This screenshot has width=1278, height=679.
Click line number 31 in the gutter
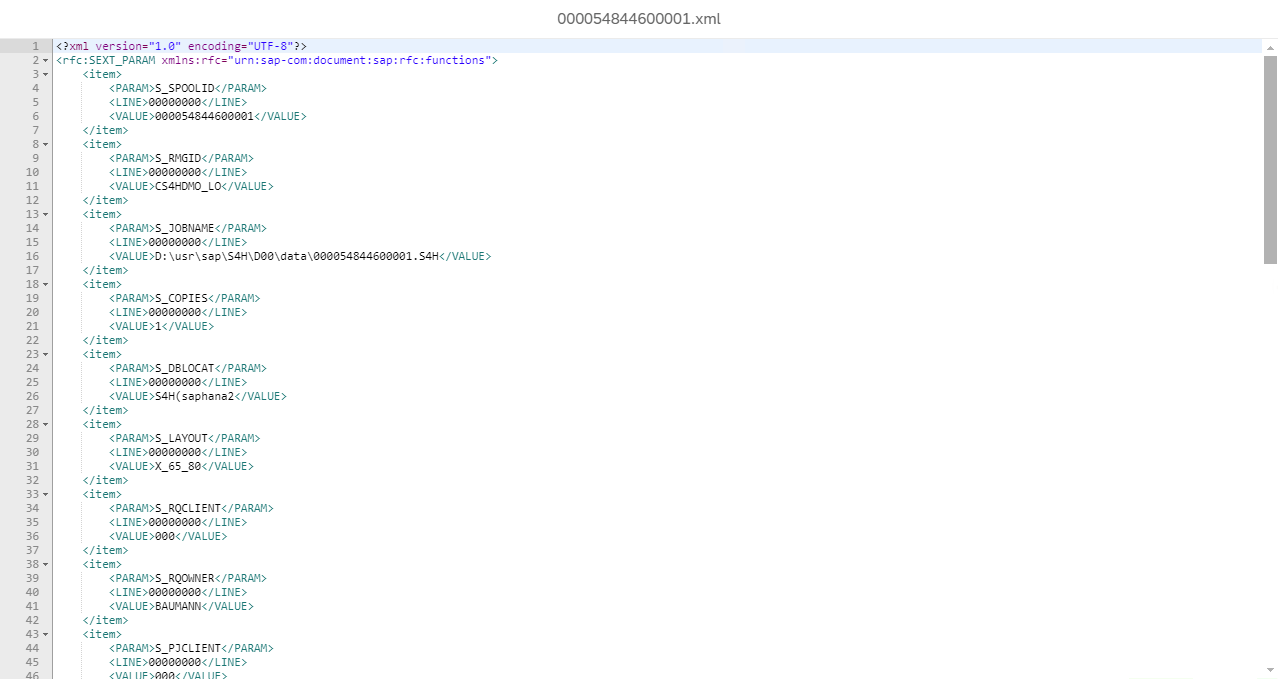(33, 466)
